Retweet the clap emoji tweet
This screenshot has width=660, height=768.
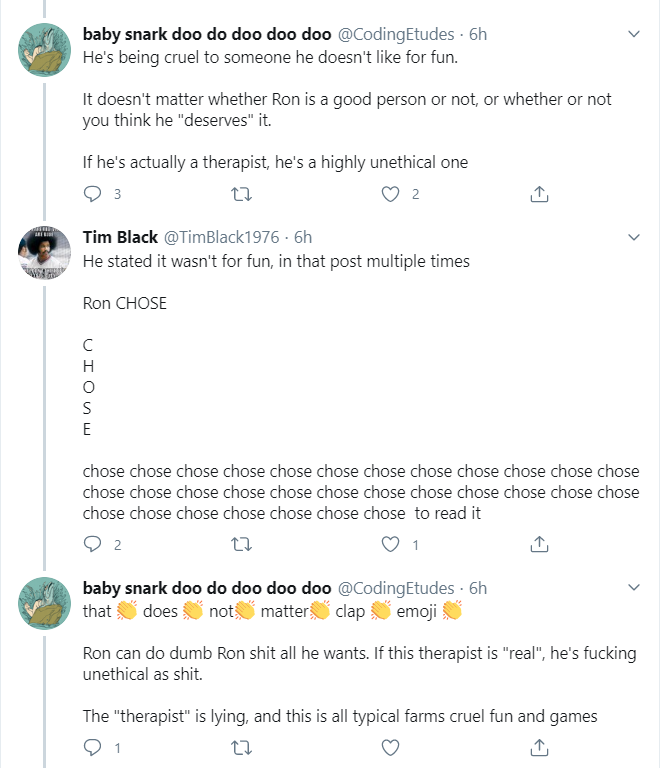pyautogui.click(x=241, y=747)
